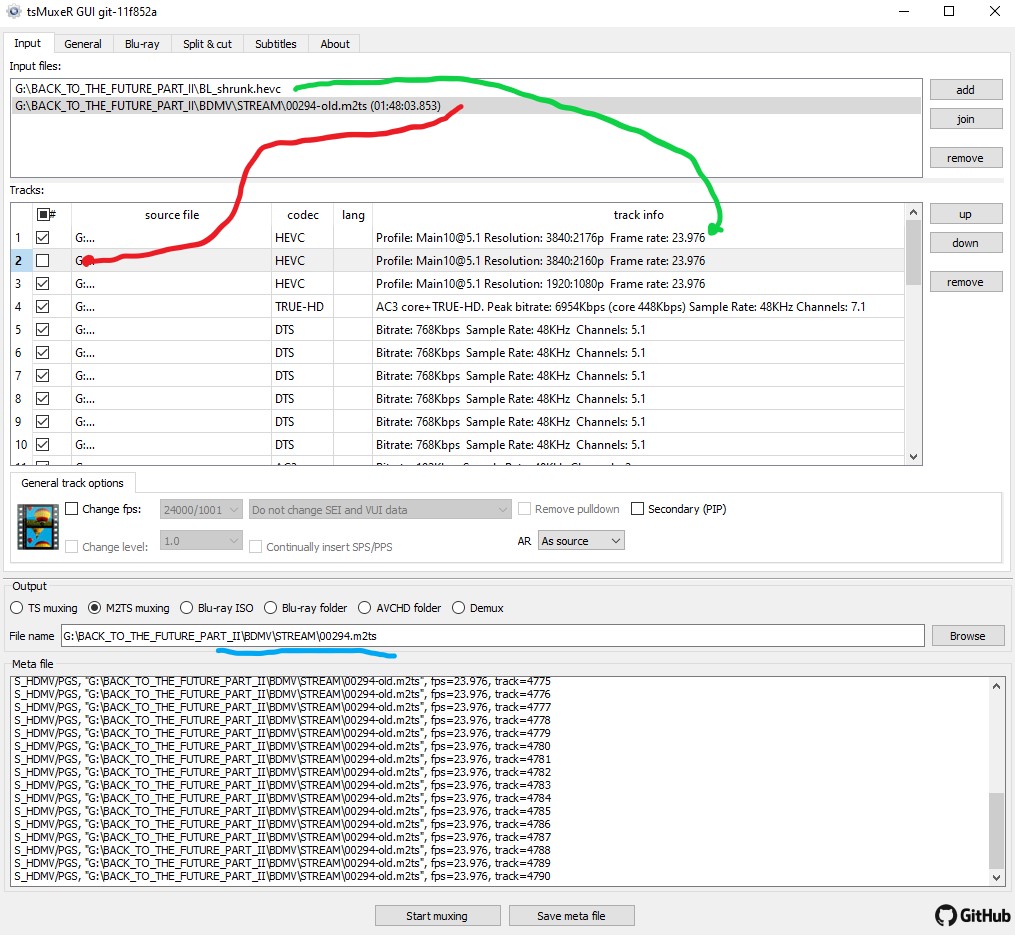Select BL_shrunk.hevc in input files
The image size is (1015, 935).
[466, 89]
